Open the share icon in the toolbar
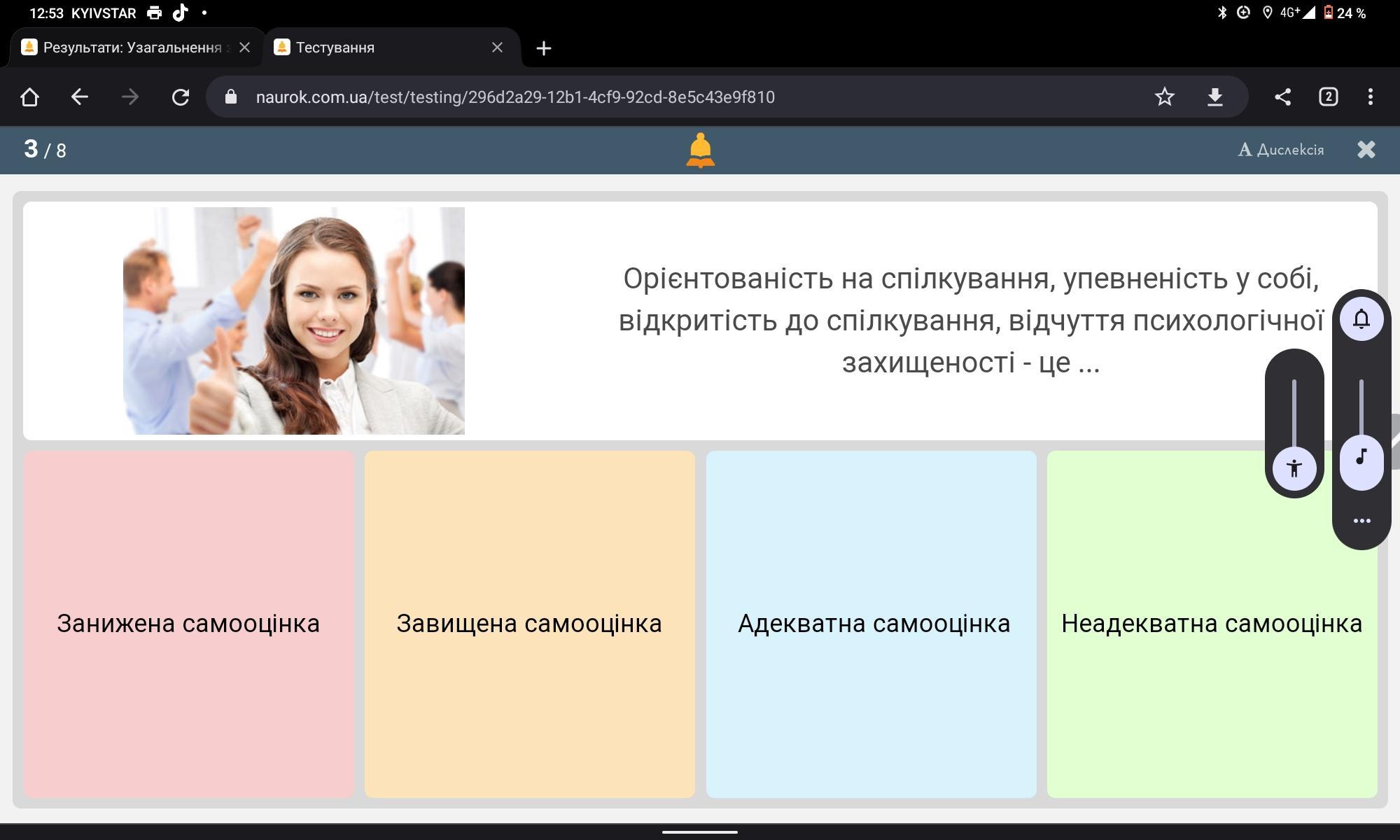 point(1282,97)
